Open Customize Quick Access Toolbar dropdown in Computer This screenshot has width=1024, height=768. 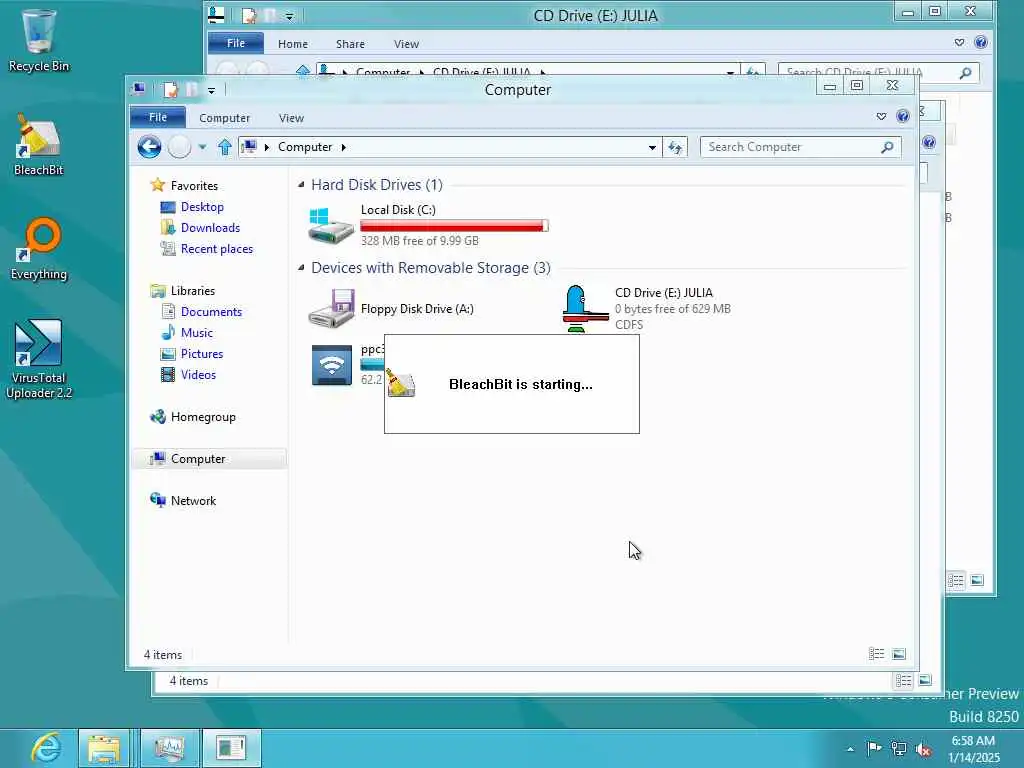[x=212, y=90]
